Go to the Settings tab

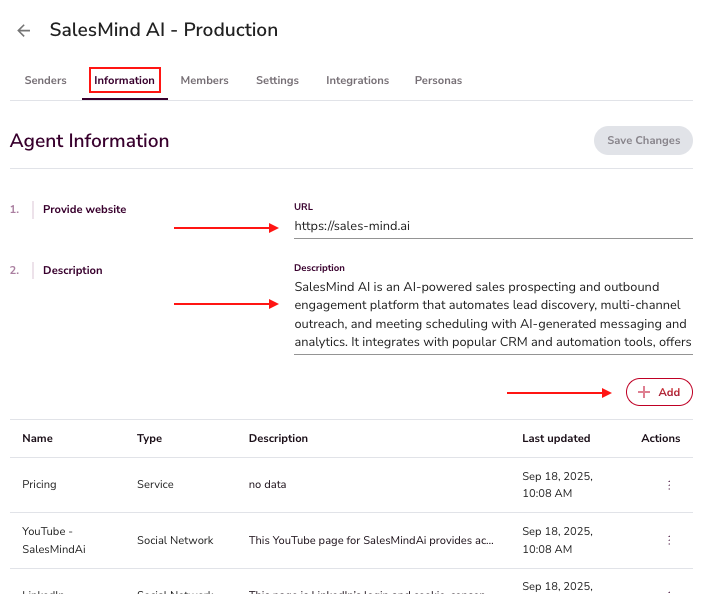(277, 80)
